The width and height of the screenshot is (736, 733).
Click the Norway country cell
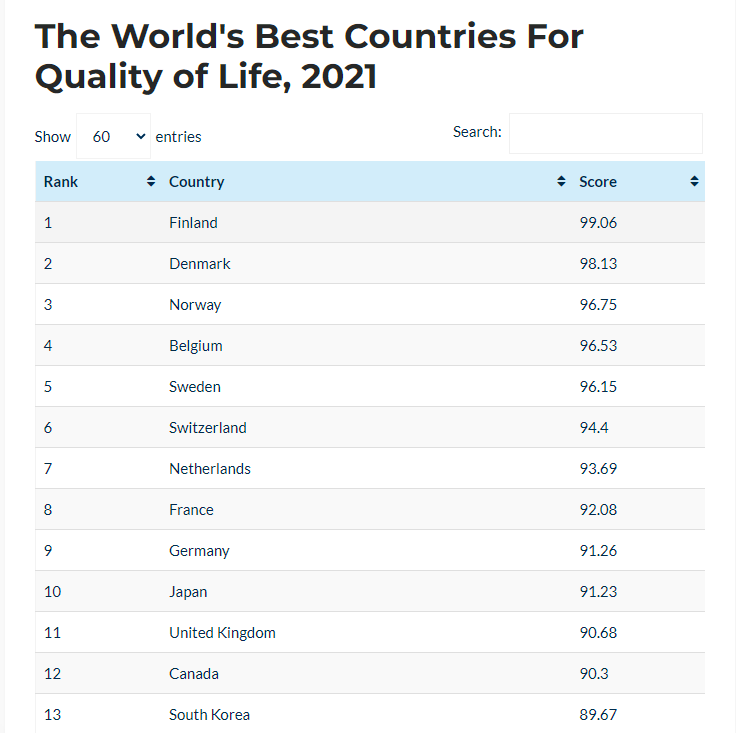(195, 305)
